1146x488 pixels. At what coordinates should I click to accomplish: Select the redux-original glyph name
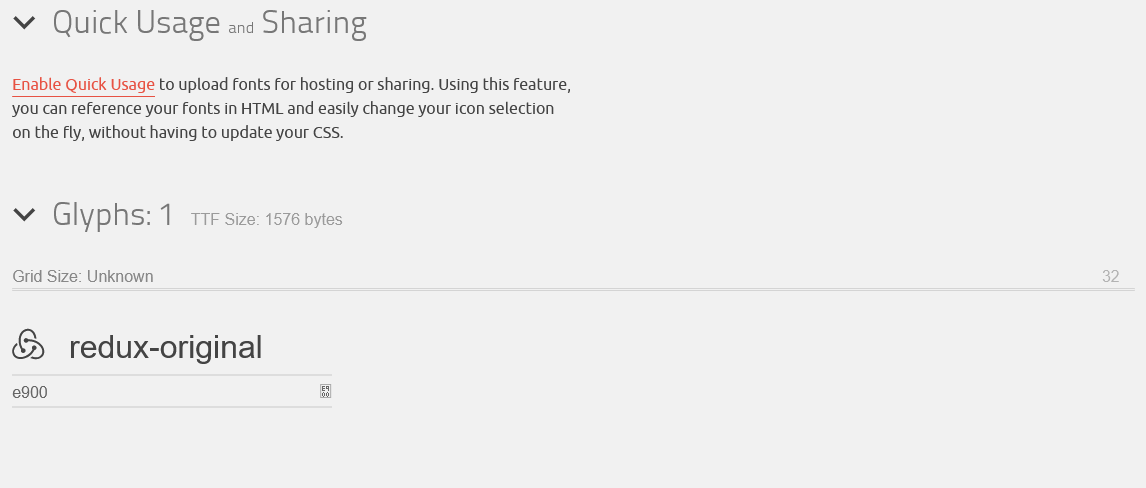click(165, 347)
